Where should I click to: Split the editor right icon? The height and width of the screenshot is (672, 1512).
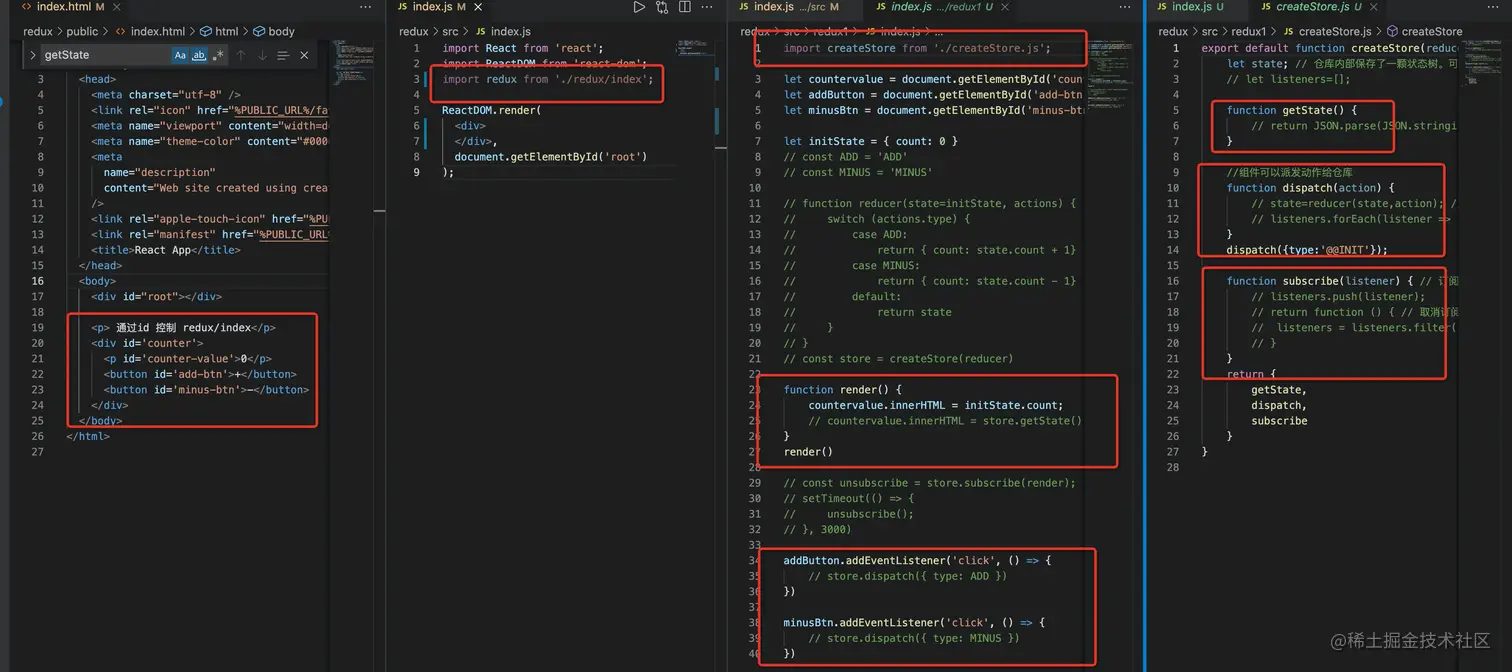click(x=685, y=7)
